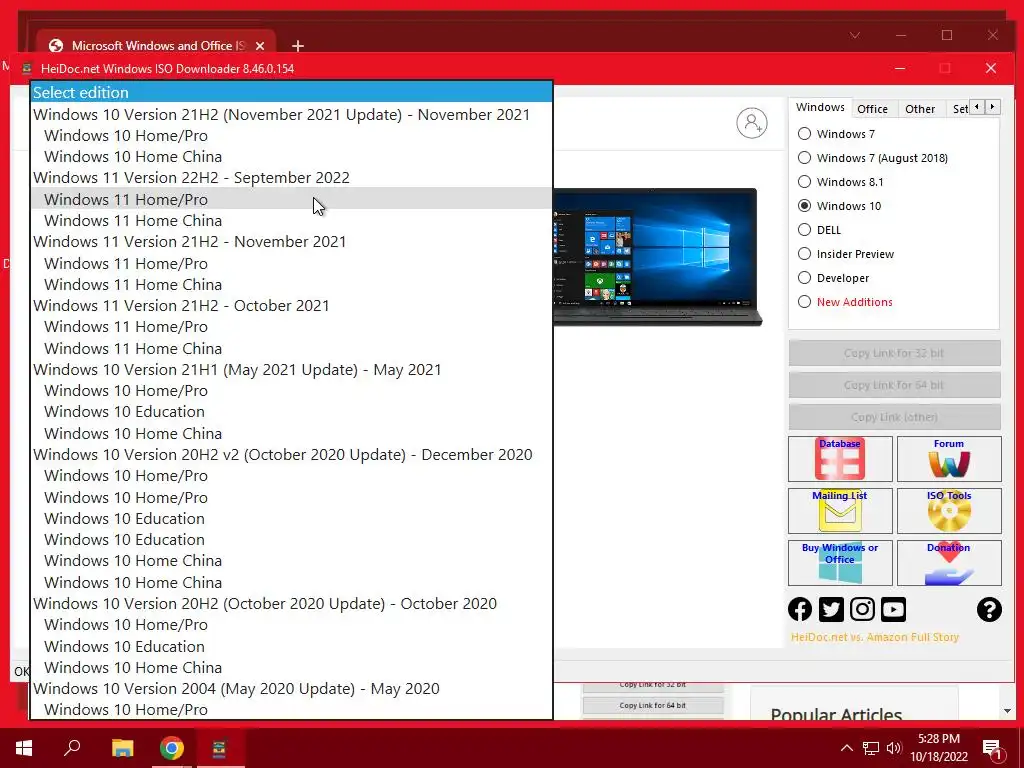Select Windows 10 Home China under Windows 10 21H2

(291, 157)
